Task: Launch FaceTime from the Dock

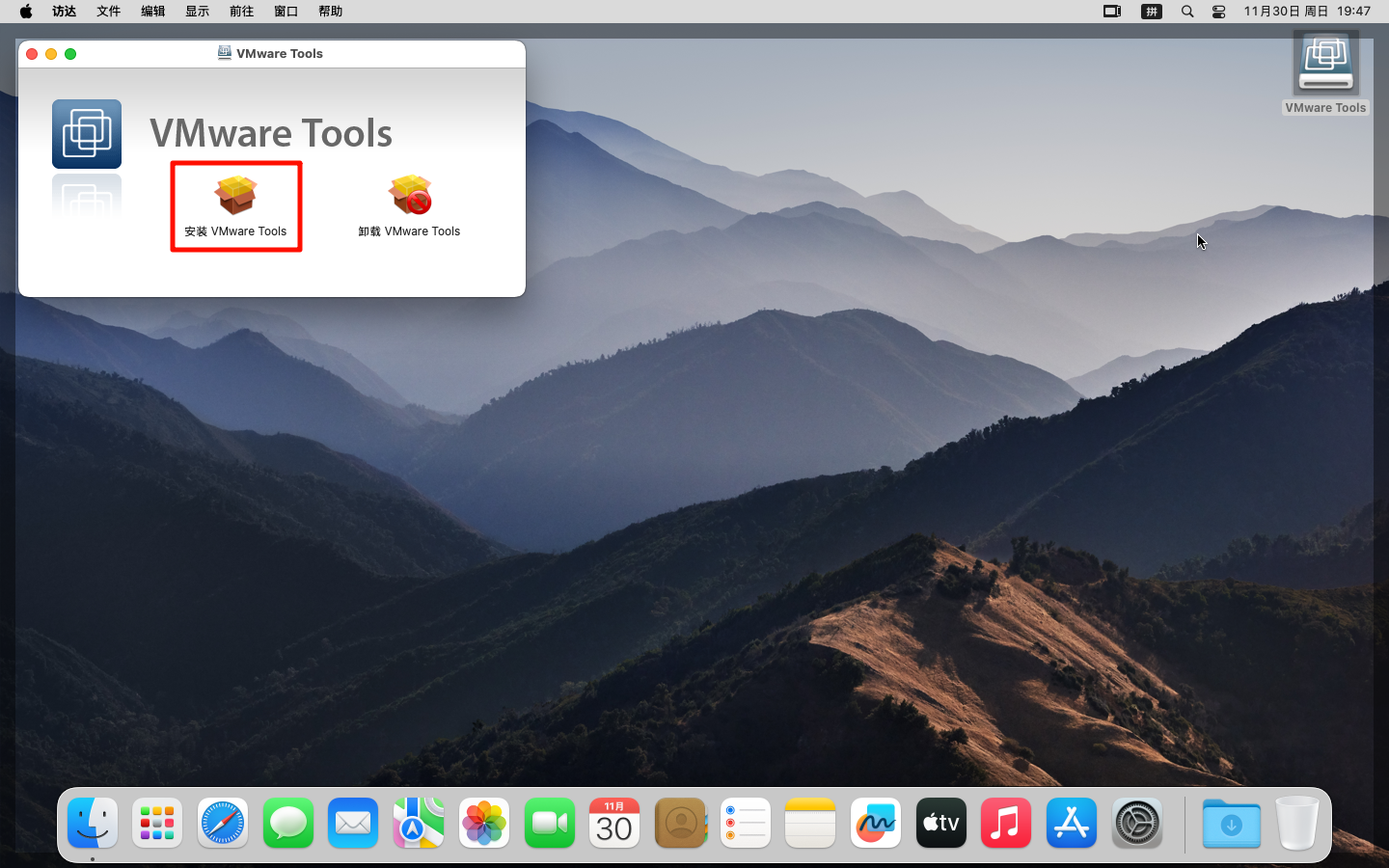Action: pos(550,824)
